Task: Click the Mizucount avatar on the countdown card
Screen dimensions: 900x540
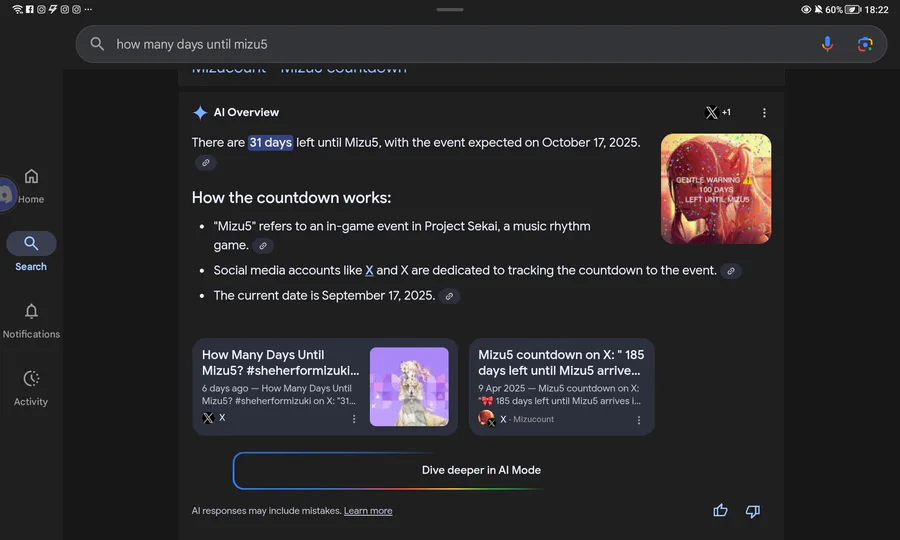Action: pos(486,418)
